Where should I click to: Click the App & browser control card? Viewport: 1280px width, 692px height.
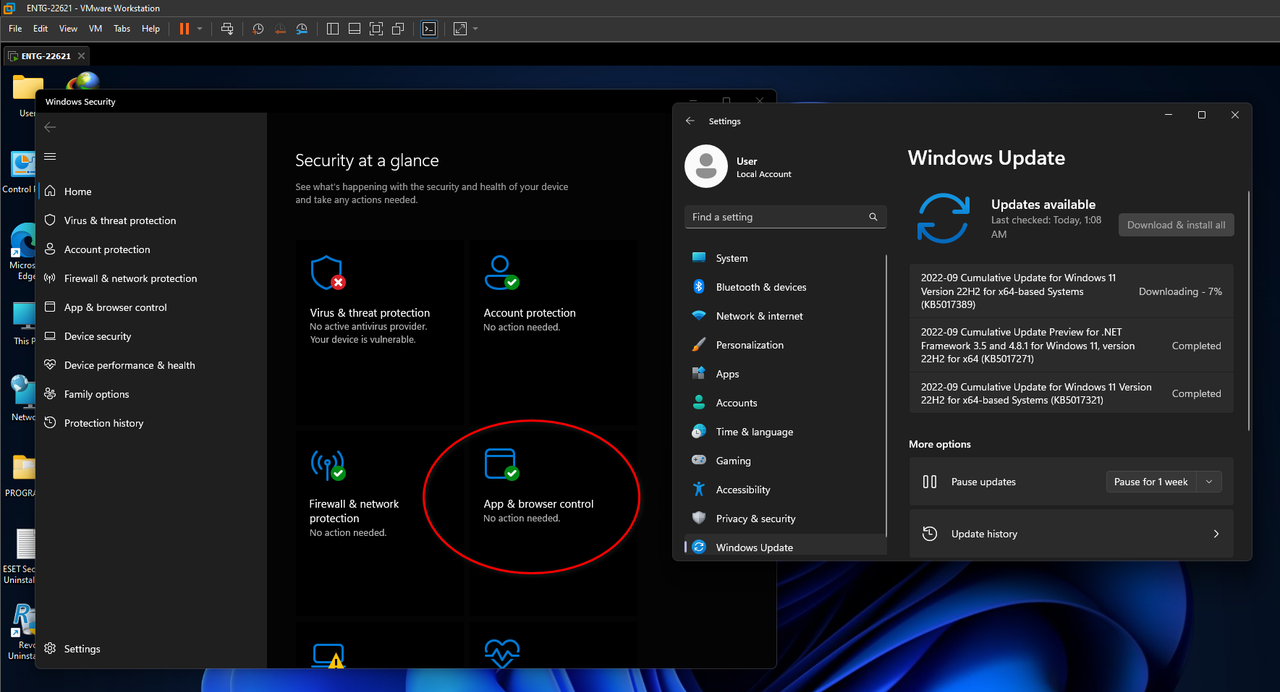[x=552, y=522]
